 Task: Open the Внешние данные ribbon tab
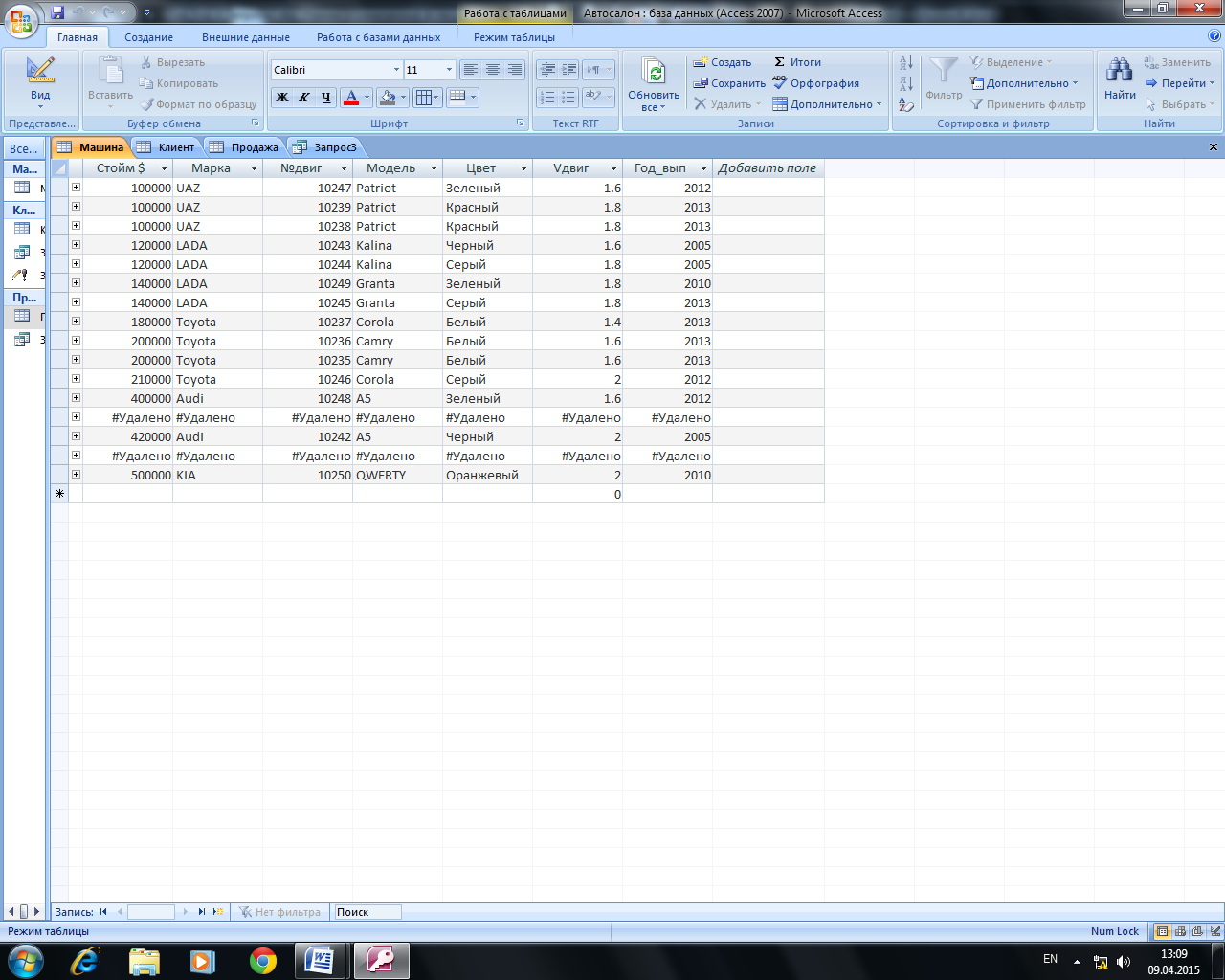pos(246,37)
